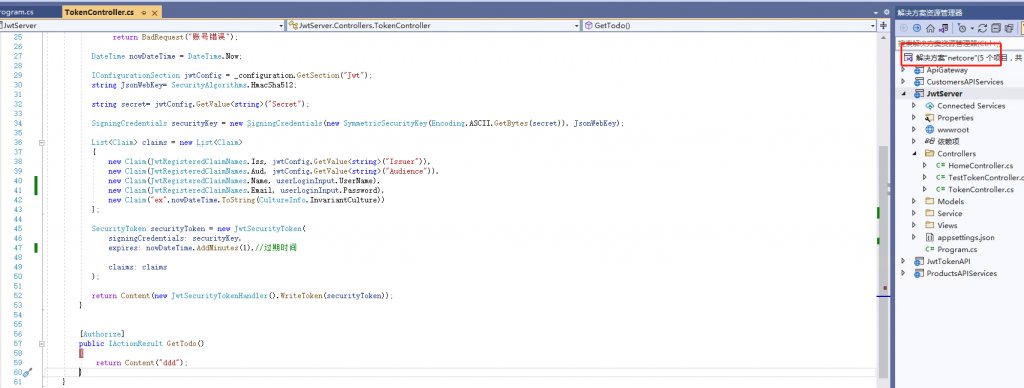Click the solution 'netcore' icon

tap(908, 57)
